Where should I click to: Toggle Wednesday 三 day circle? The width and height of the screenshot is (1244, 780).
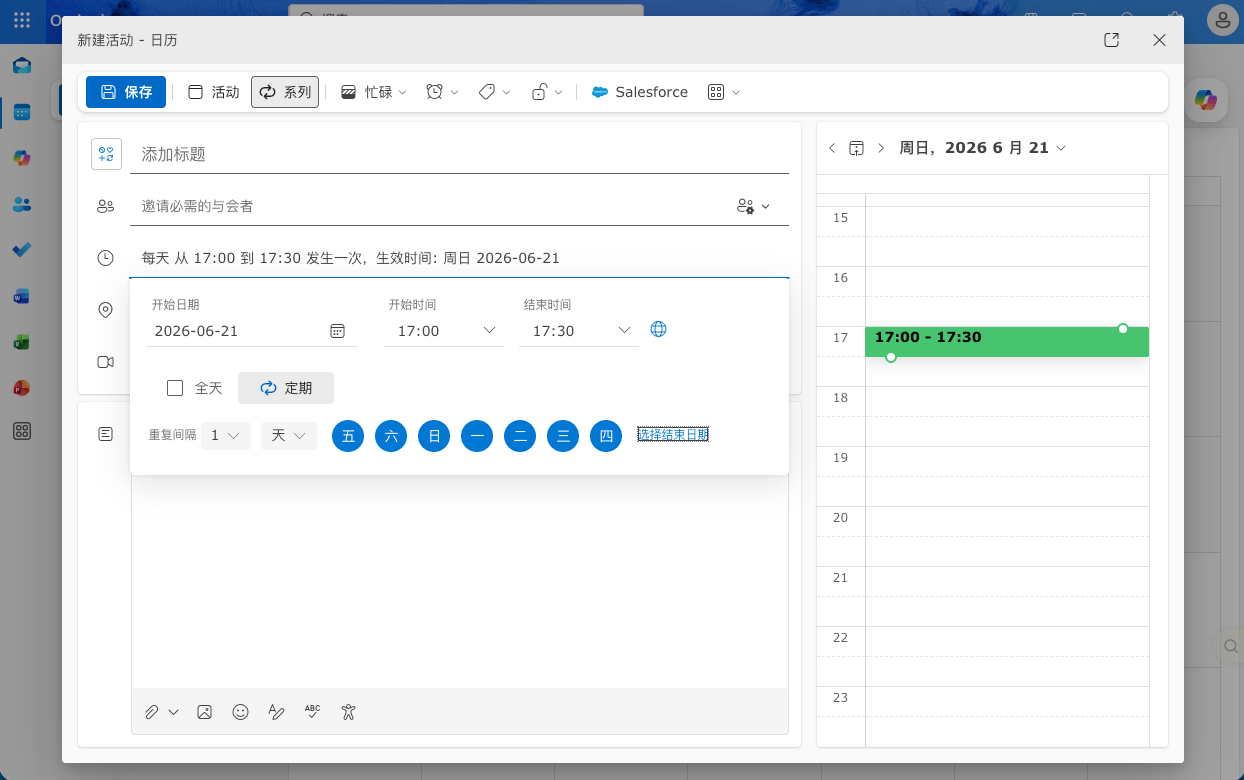563,436
